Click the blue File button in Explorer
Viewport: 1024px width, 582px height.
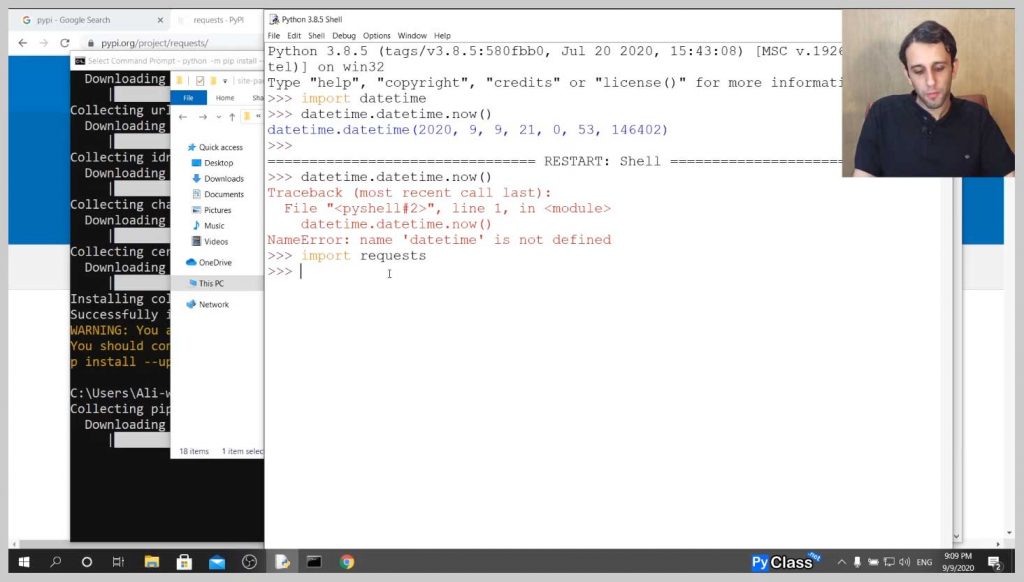(189, 98)
